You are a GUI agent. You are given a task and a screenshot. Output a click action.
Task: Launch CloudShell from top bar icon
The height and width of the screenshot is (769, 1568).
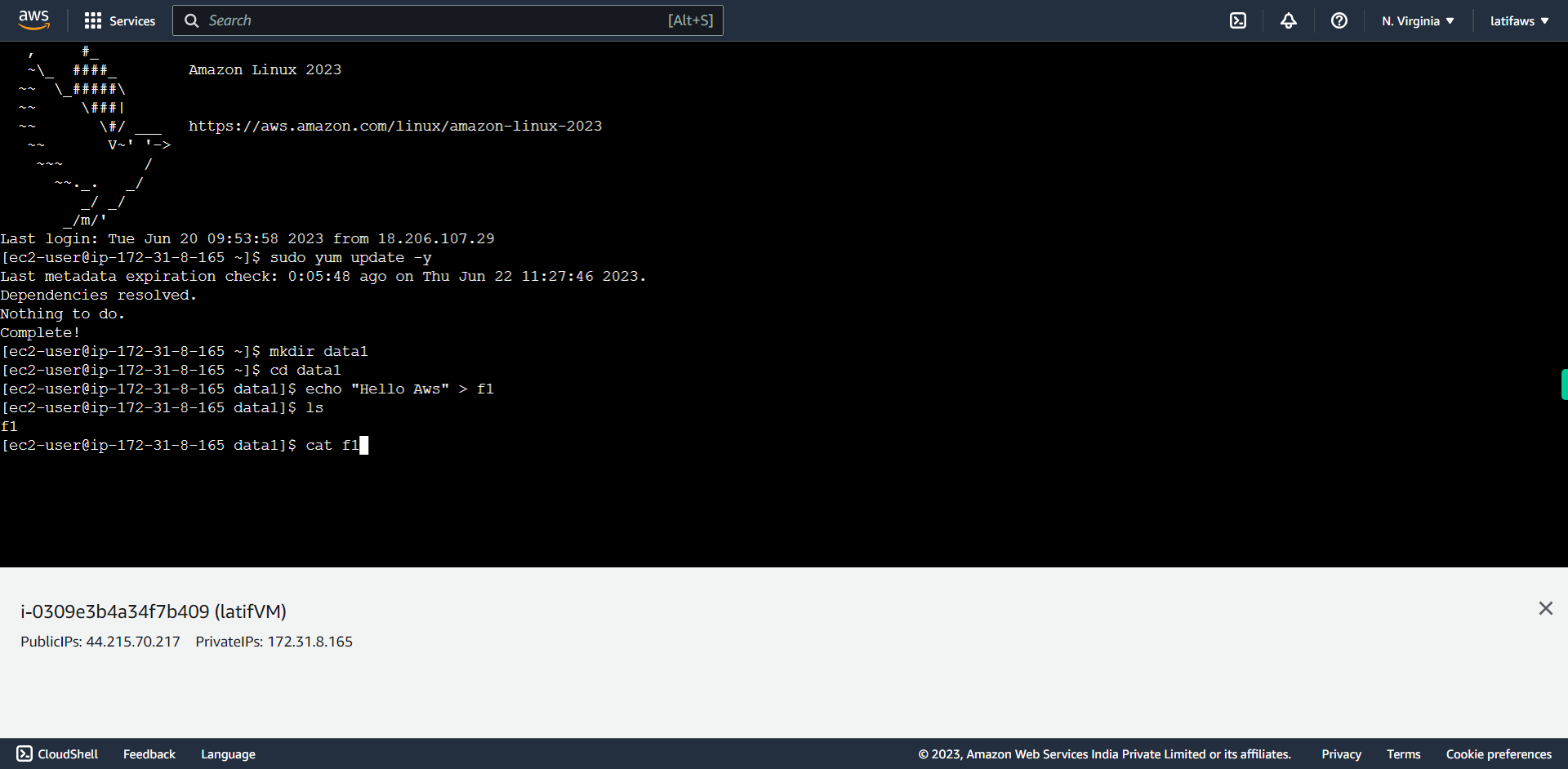[x=1238, y=20]
